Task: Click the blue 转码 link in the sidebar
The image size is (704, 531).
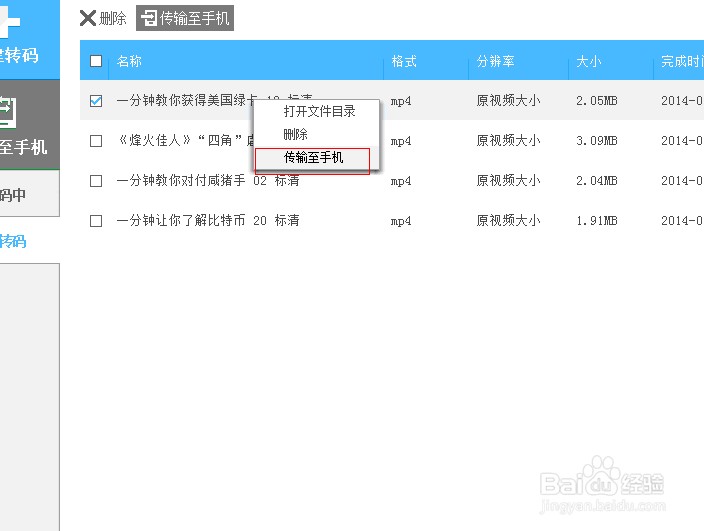Action: click(13, 241)
